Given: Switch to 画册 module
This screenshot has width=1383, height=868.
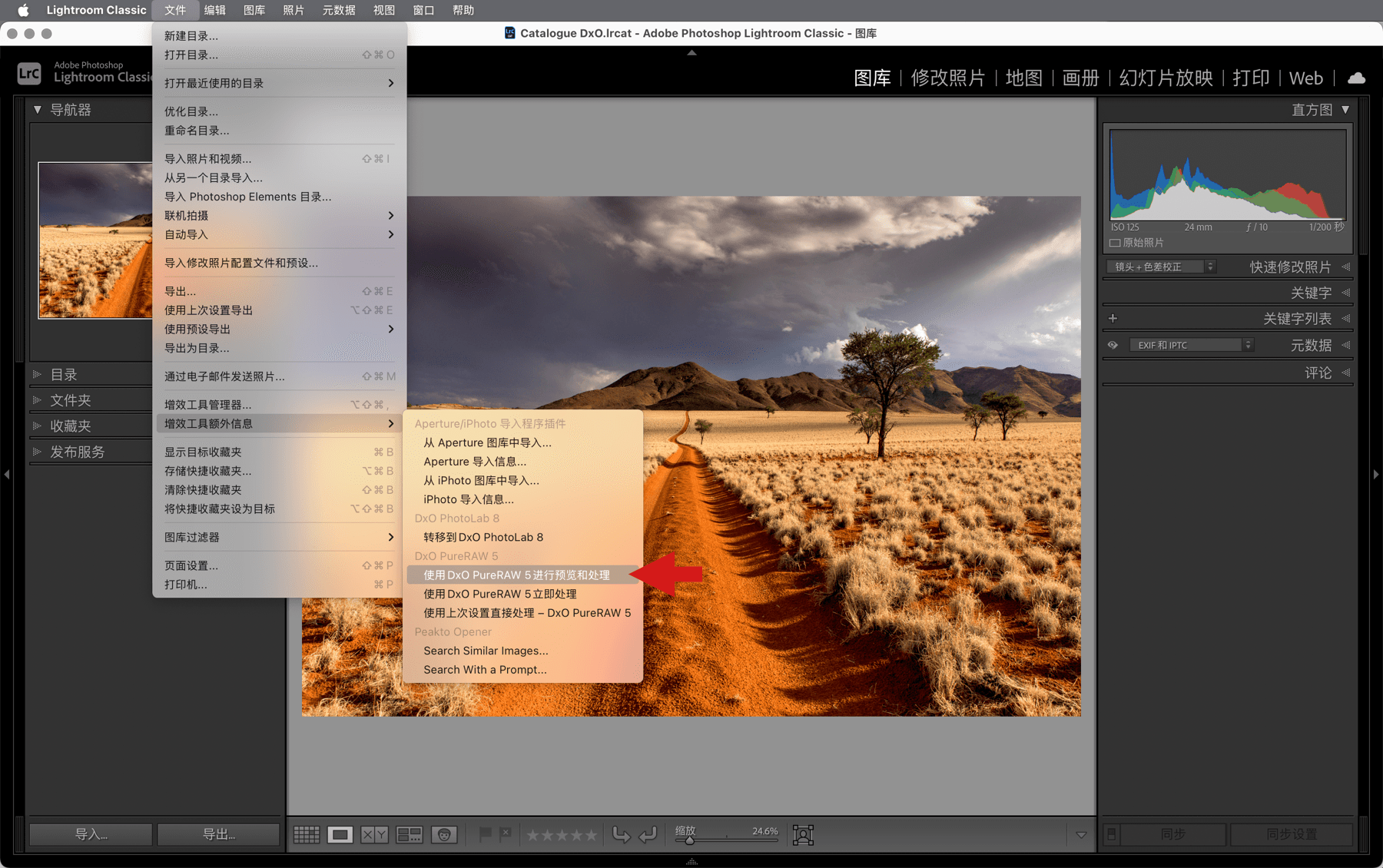Looking at the screenshot, I should point(1080,78).
